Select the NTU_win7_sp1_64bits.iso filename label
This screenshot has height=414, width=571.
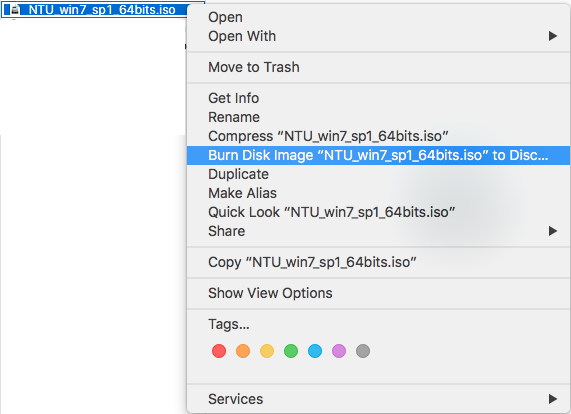click(102, 10)
